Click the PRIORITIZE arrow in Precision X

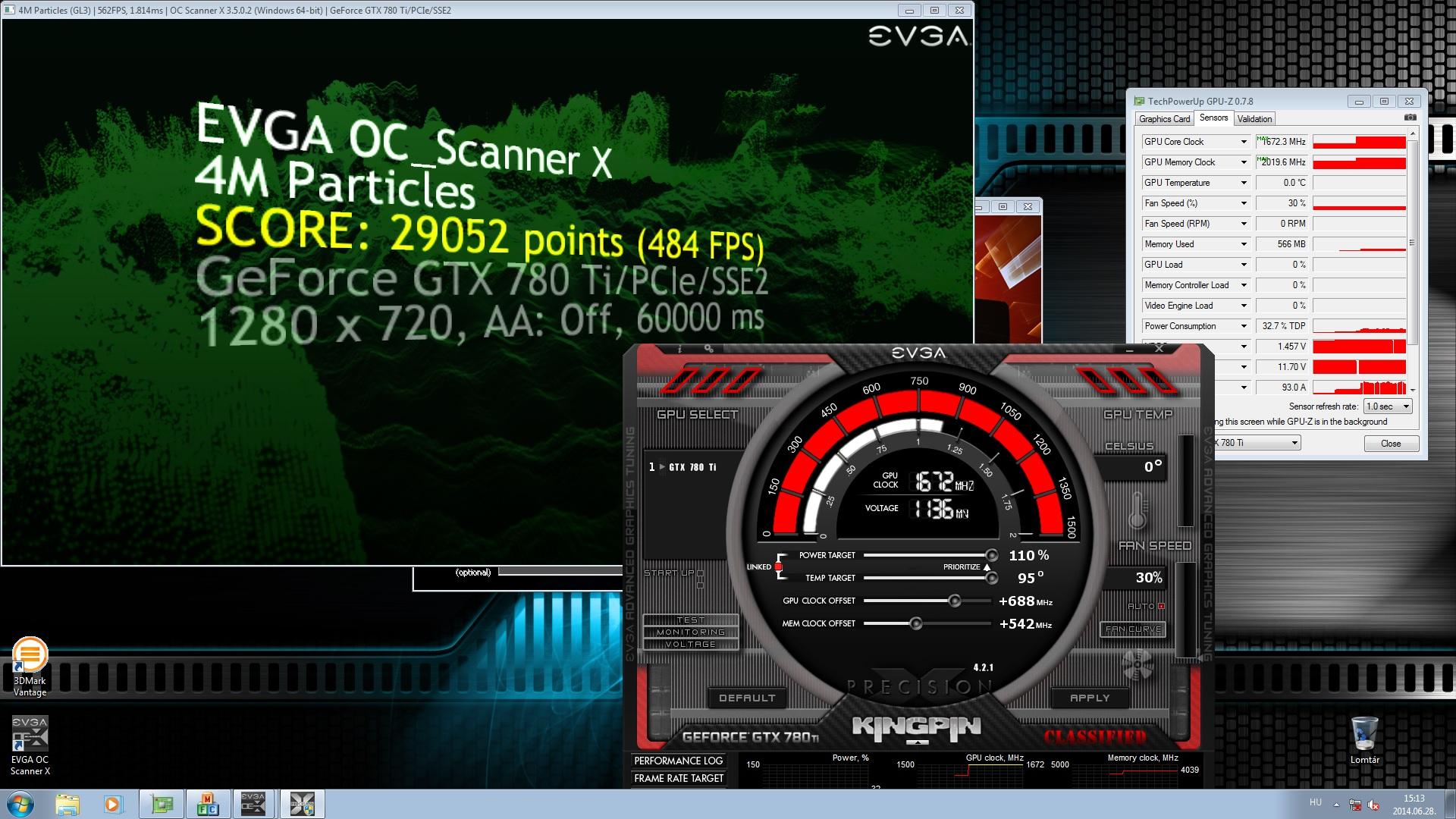tap(987, 567)
